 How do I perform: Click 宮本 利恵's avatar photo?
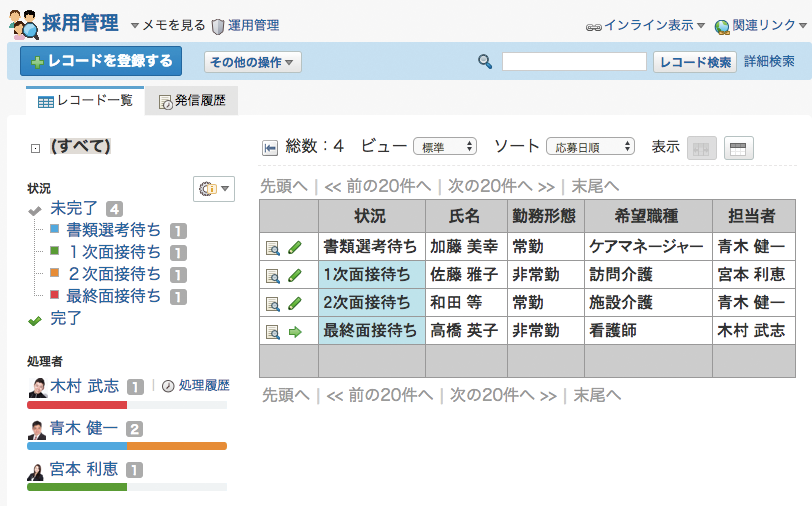(x=36, y=471)
